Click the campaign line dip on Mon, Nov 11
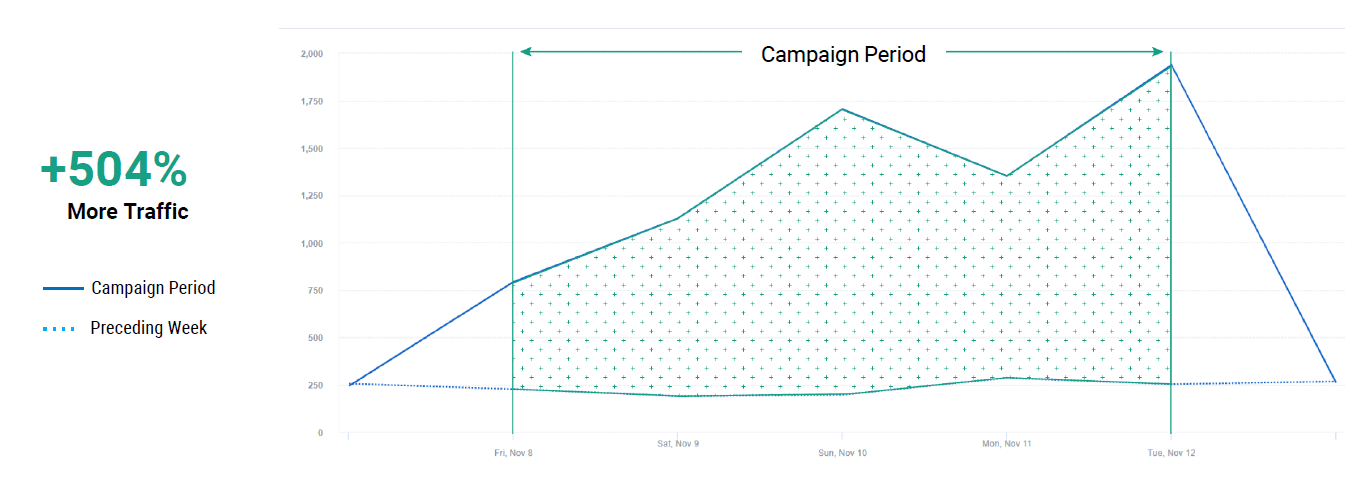This screenshot has width=1358, height=484. pyautogui.click(x=1006, y=176)
